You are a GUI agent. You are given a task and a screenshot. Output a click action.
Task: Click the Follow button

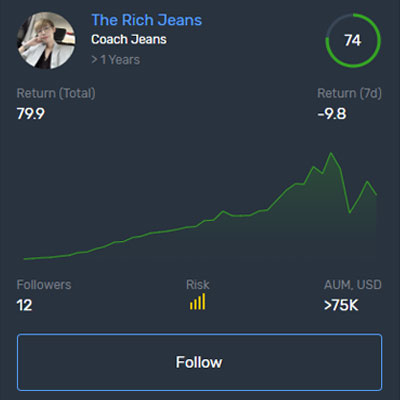tap(199, 362)
